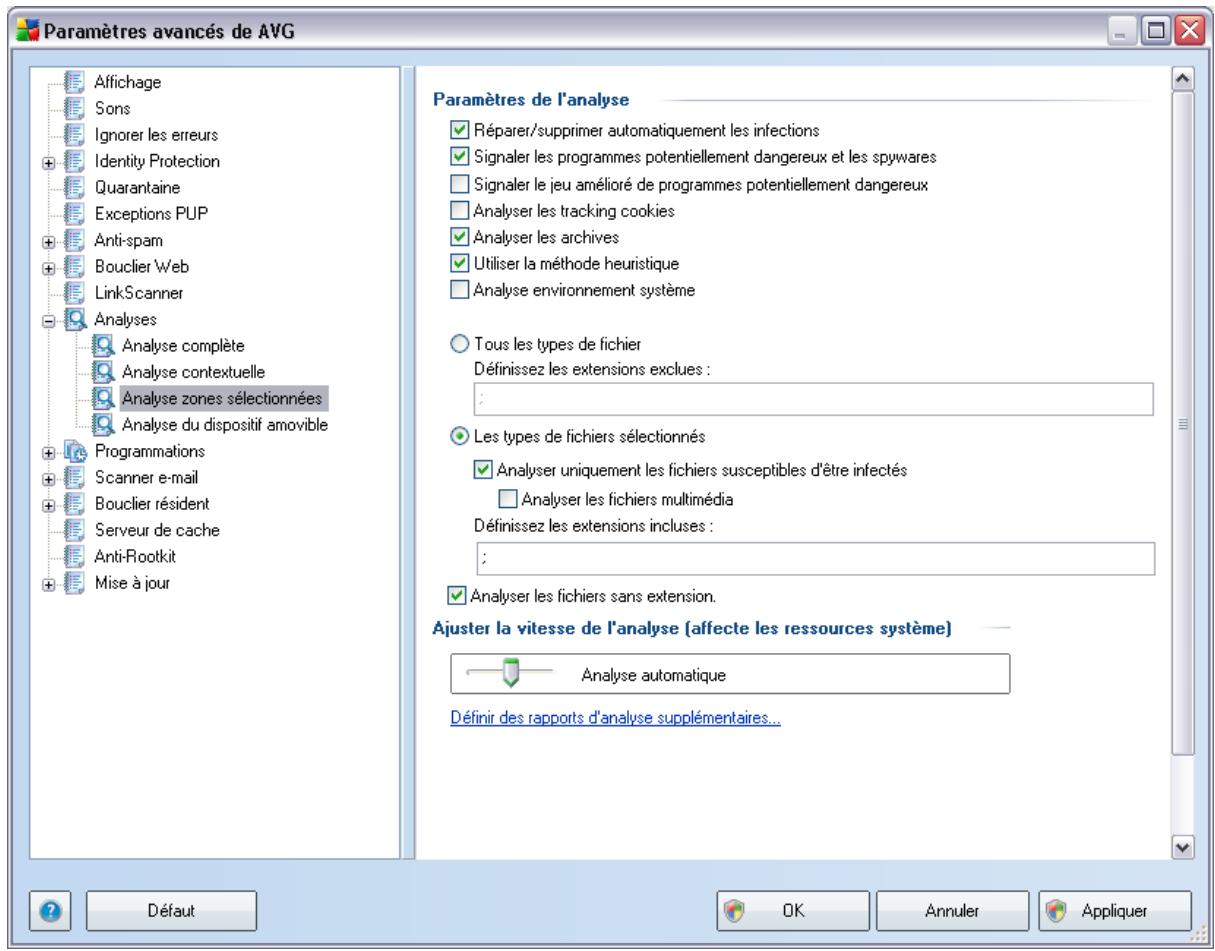Screen dimensions: 1215x951
Task: Expand the Programmations node
Action: 48,452
